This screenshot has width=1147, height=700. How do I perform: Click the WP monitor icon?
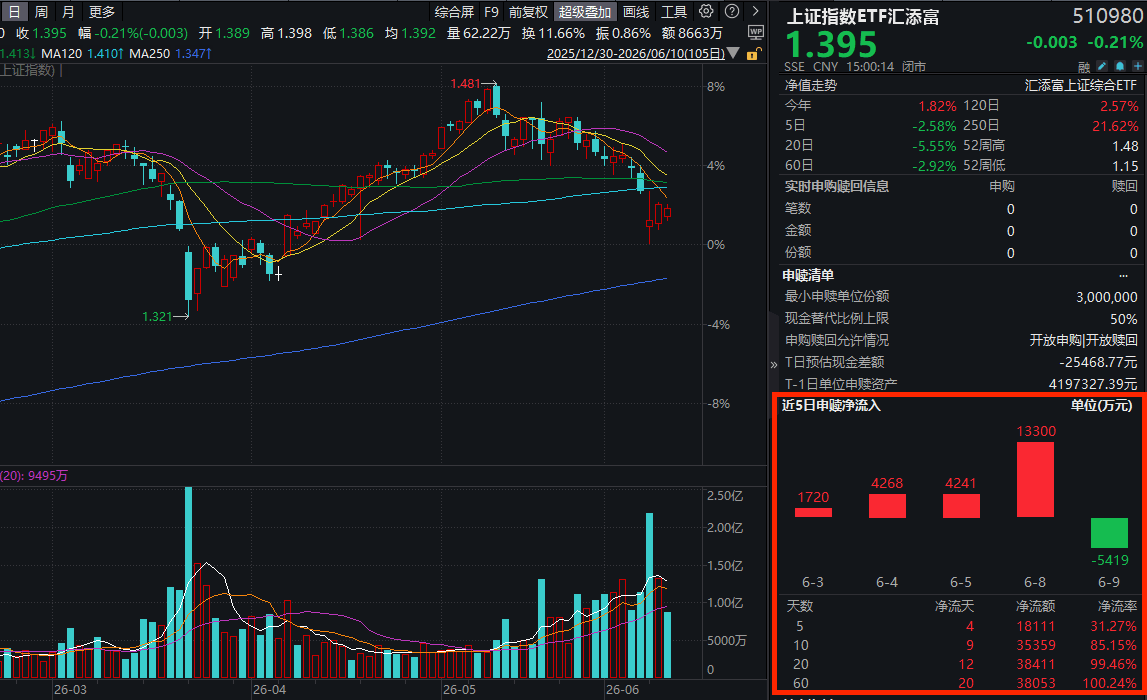[x=756, y=32]
